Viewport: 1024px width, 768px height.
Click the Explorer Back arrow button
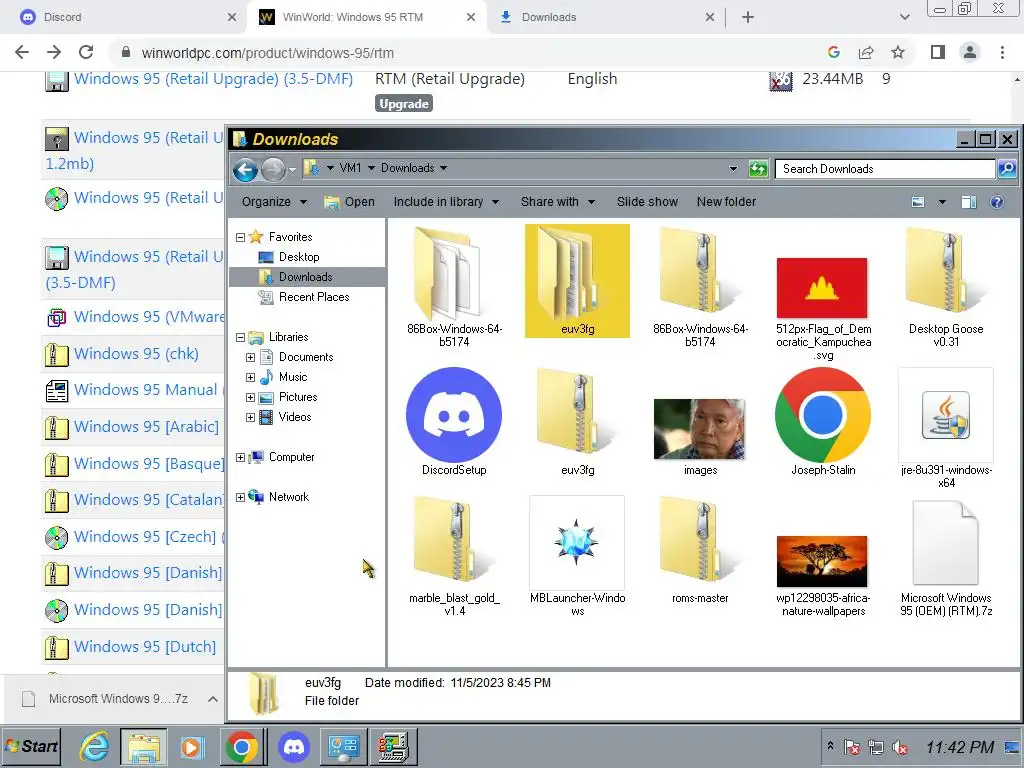click(245, 170)
